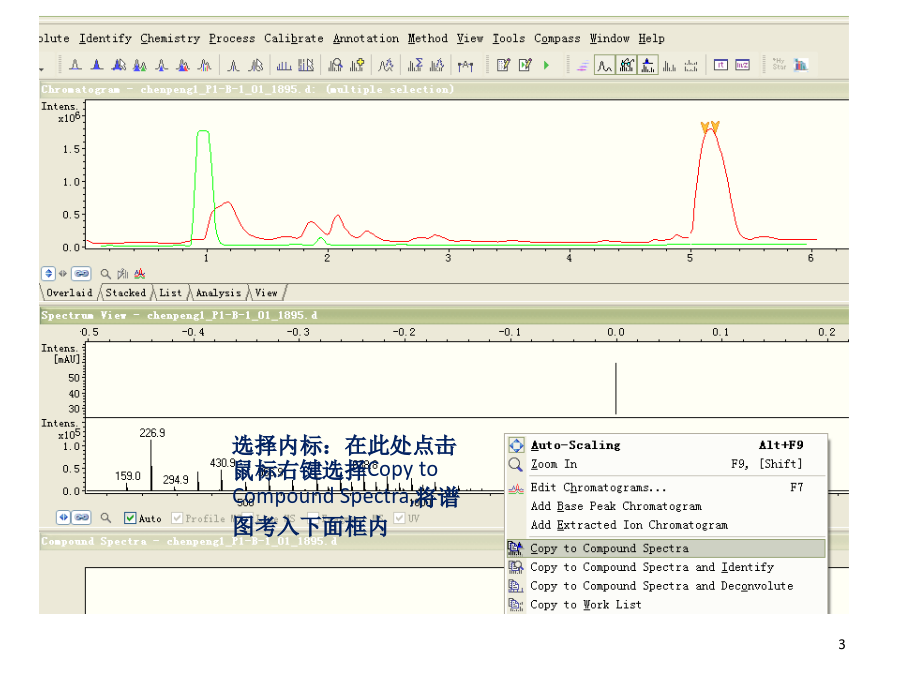Click the zoom magnifier in Spectrum View toolbar
Screen dimensions: 900x675
pyautogui.click(x=106, y=518)
